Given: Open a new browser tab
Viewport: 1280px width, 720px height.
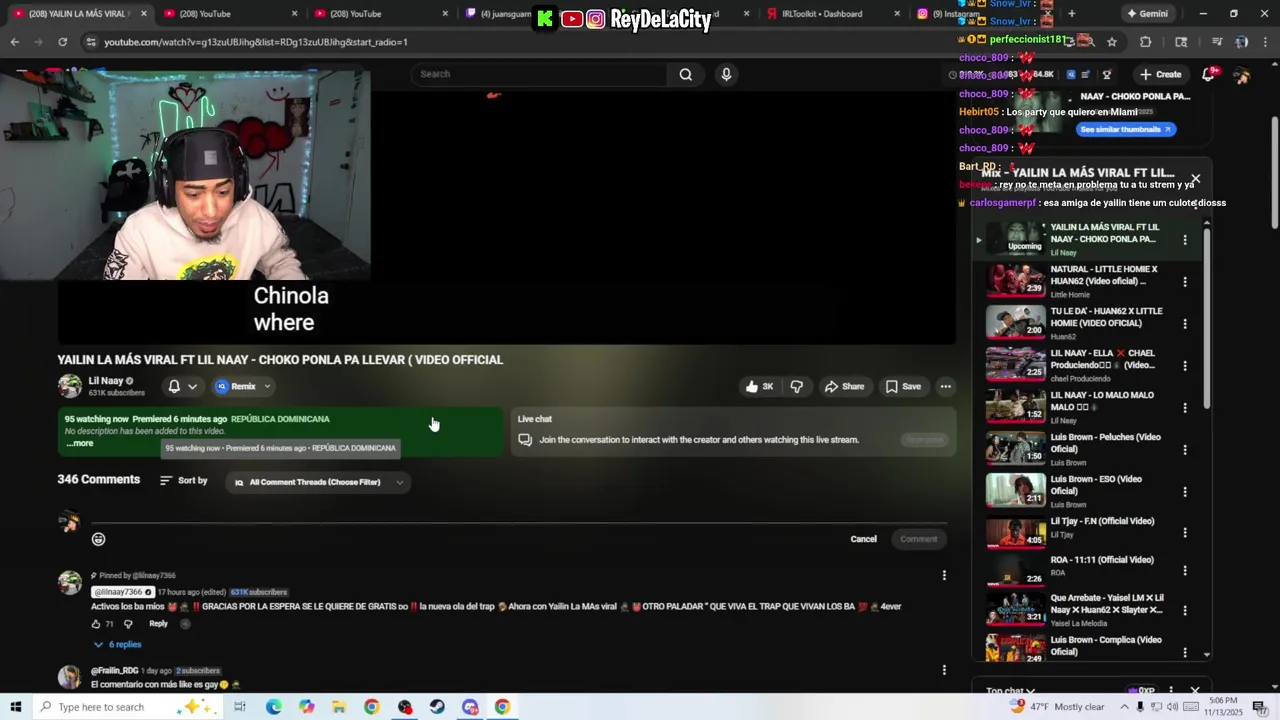Looking at the screenshot, I should point(1072,14).
